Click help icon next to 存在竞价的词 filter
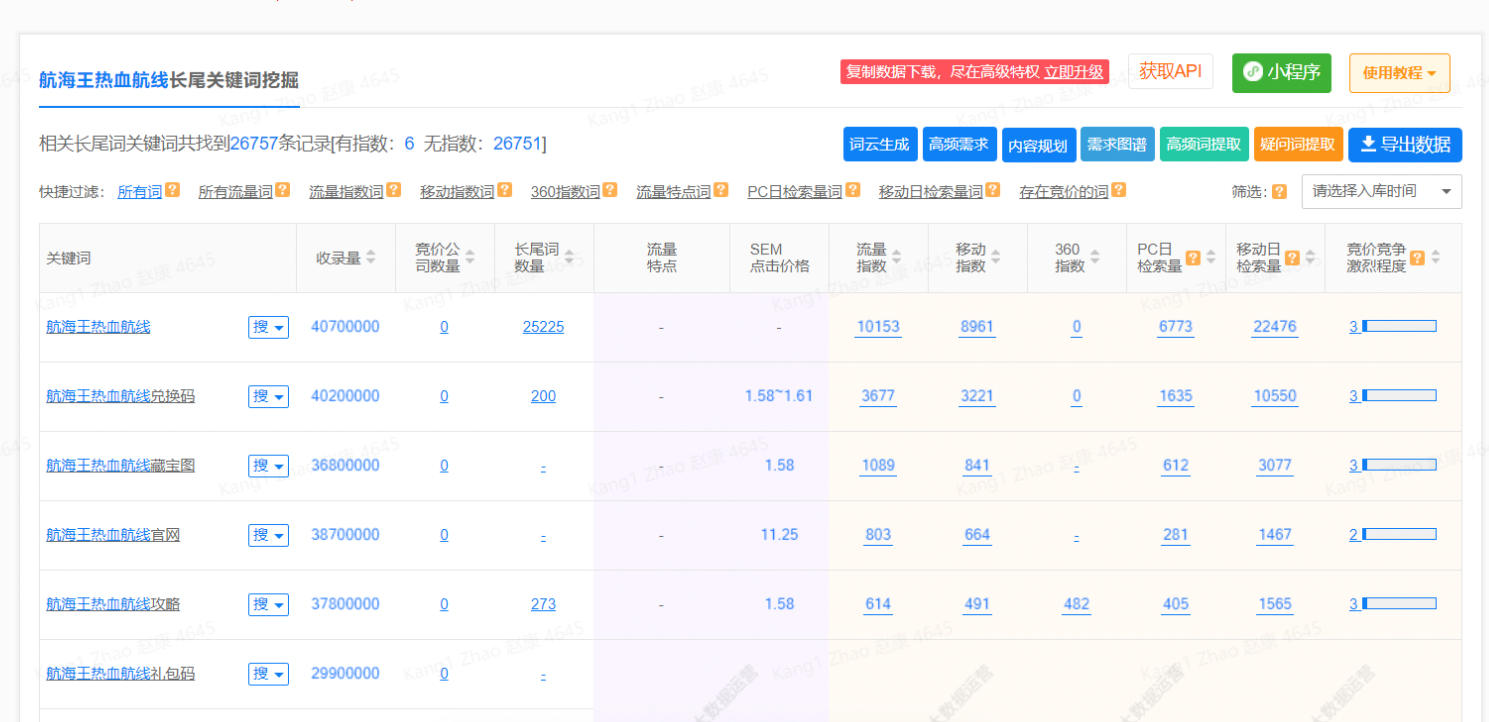Viewport: 1489px width, 722px height. (x=1119, y=189)
